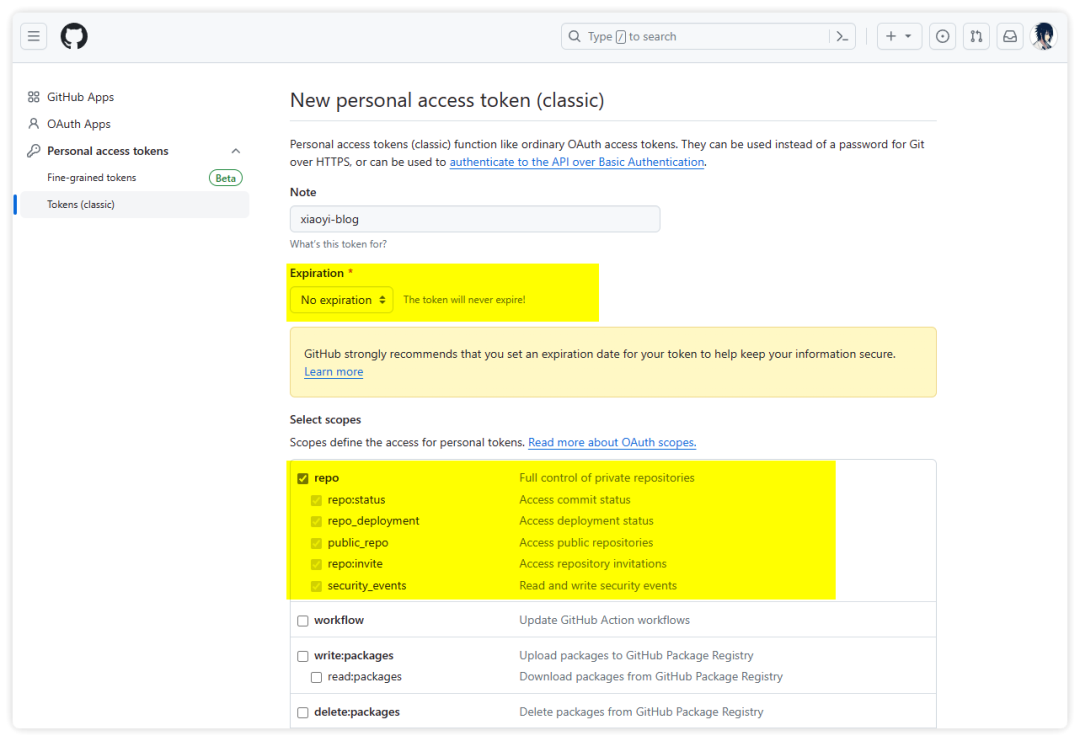Image resolution: width=1080 pixels, height=741 pixels.
Task: Enable the workflow scope checkbox
Action: pos(303,621)
